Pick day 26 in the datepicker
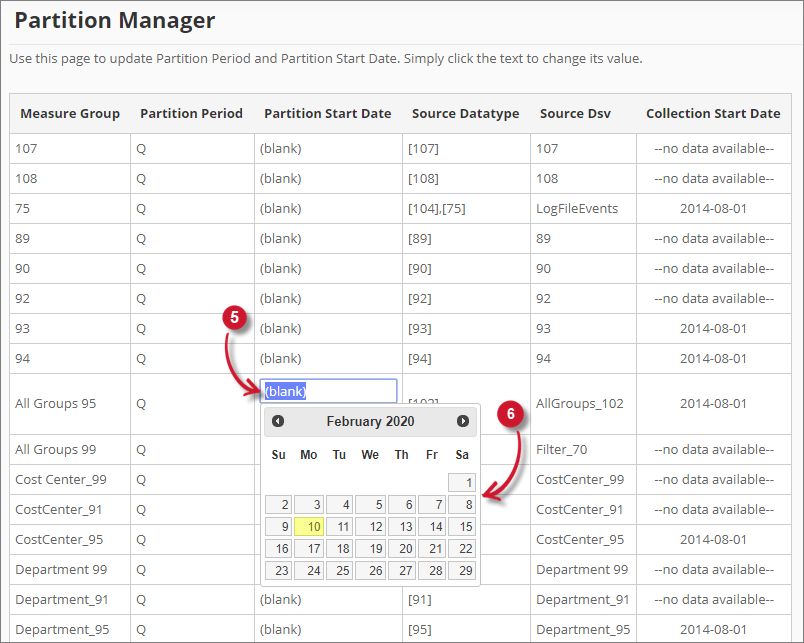The height and width of the screenshot is (643, 804). [x=371, y=571]
